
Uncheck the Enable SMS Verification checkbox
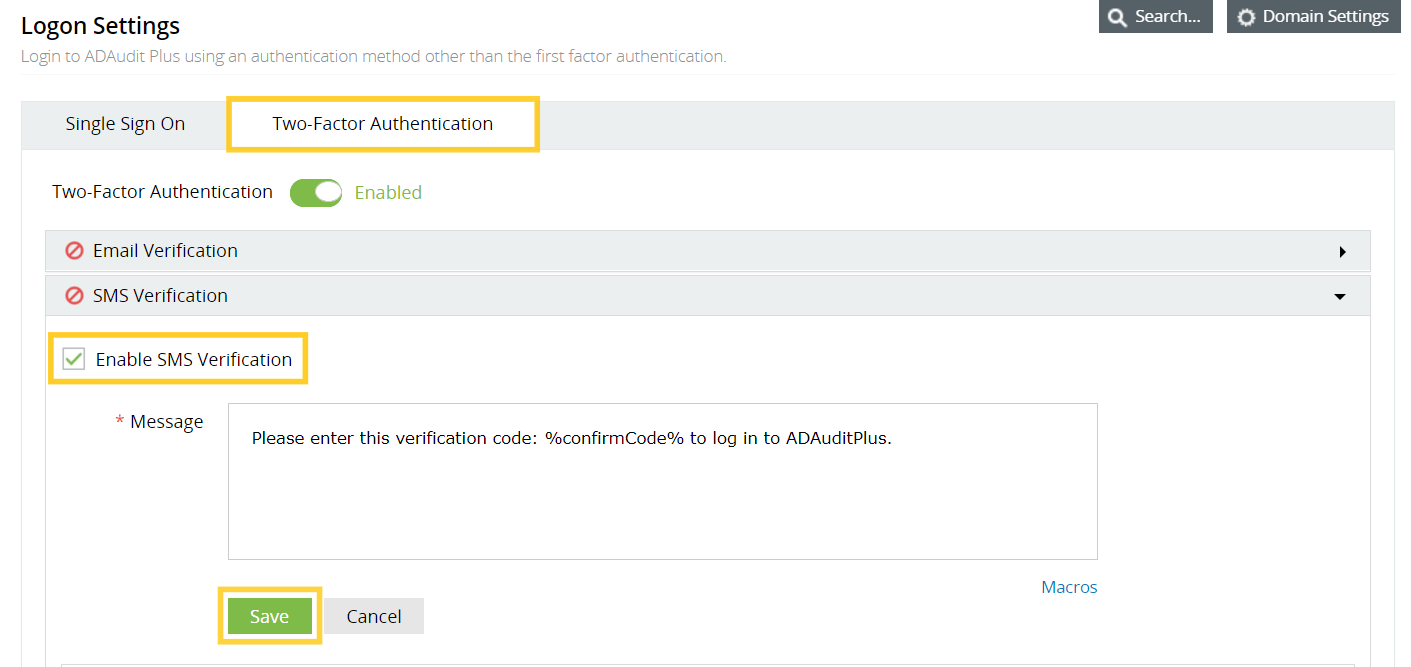point(74,359)
